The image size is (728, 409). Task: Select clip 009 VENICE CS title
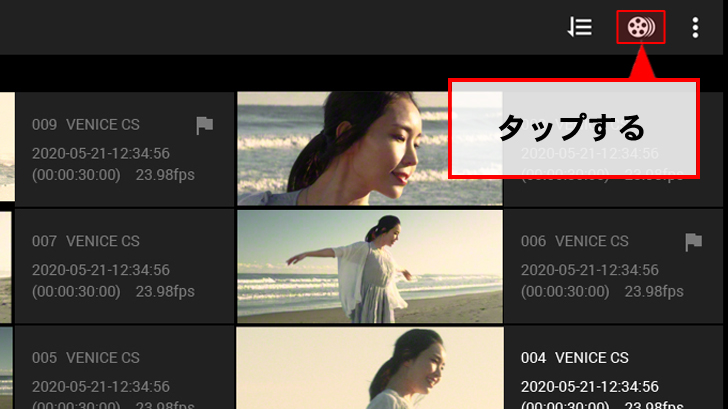pyautogui.click(x=86, y=125)
